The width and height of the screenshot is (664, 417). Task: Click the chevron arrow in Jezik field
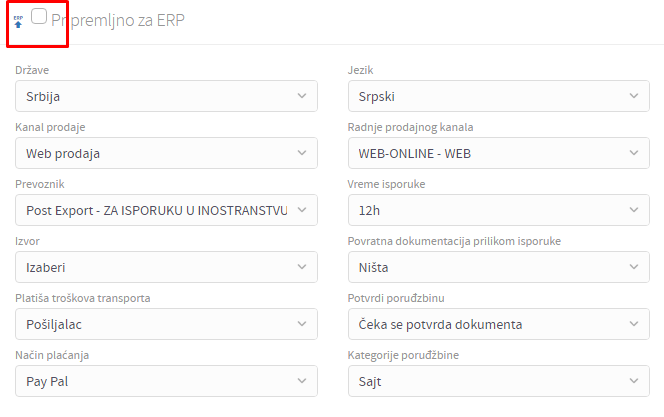tap(633, 96)
